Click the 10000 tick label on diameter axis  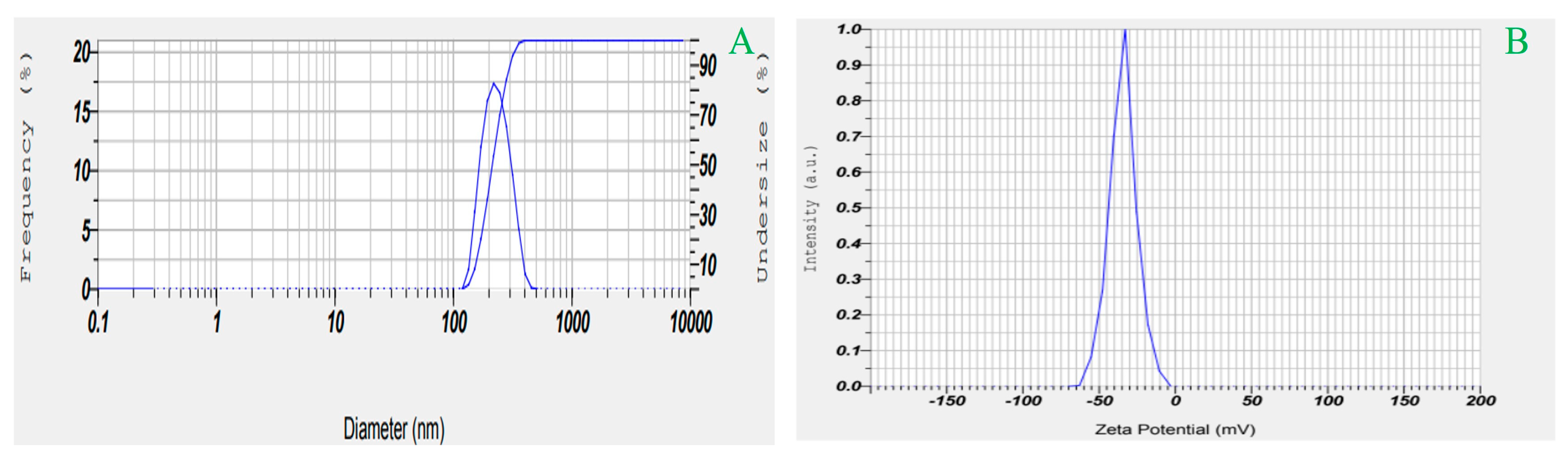pyautogui.click(x=691, y=323)
